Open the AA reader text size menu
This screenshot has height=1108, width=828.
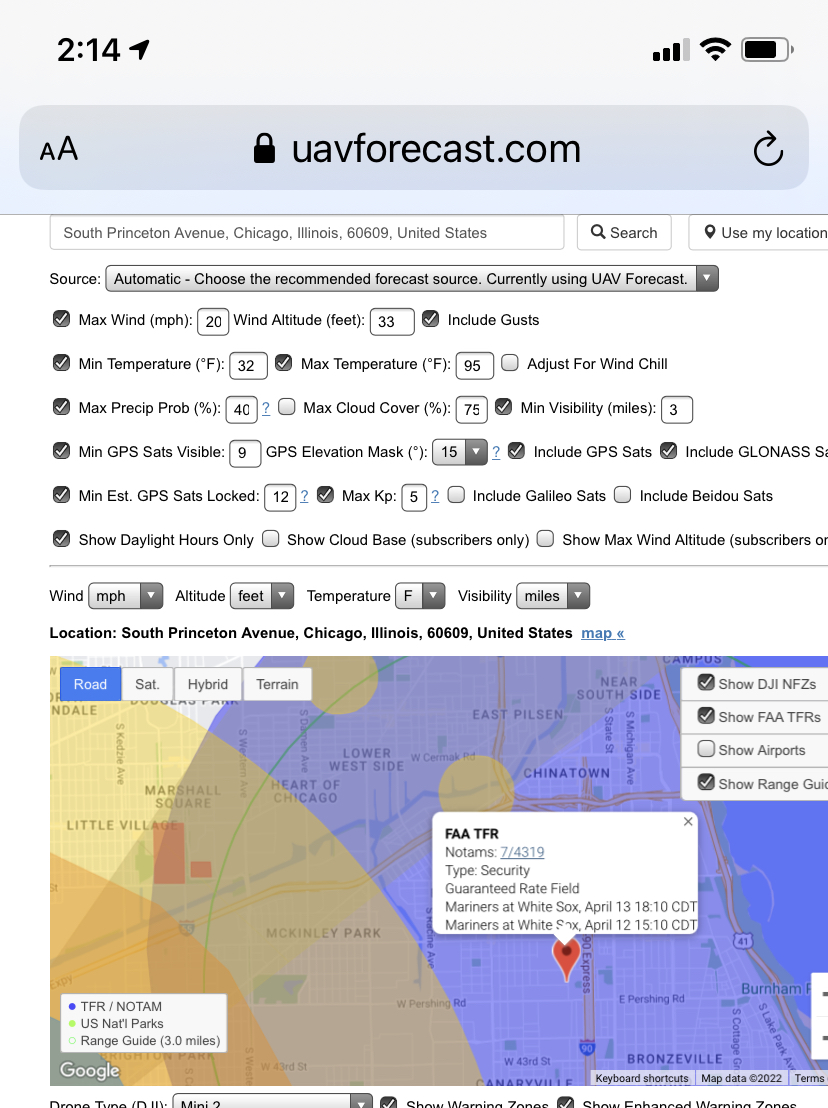59,149
